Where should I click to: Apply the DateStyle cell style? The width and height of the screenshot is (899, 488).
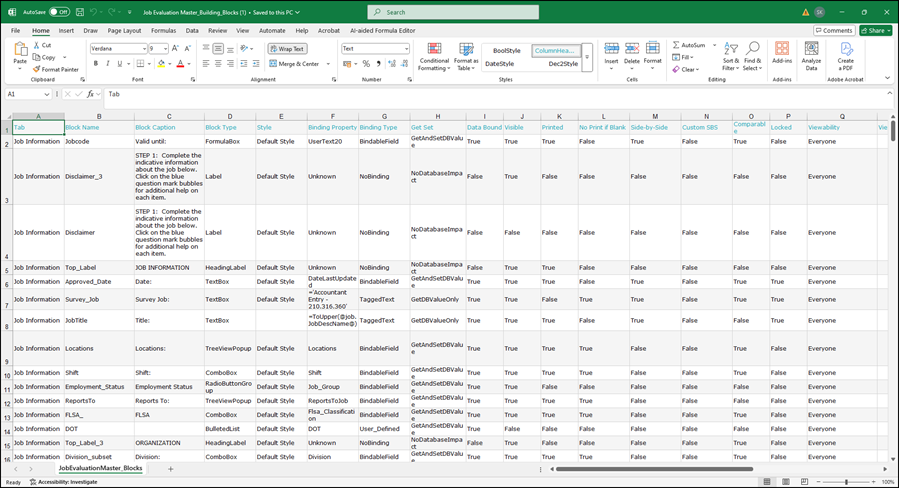pyautogui.click(x=499, y=64)
